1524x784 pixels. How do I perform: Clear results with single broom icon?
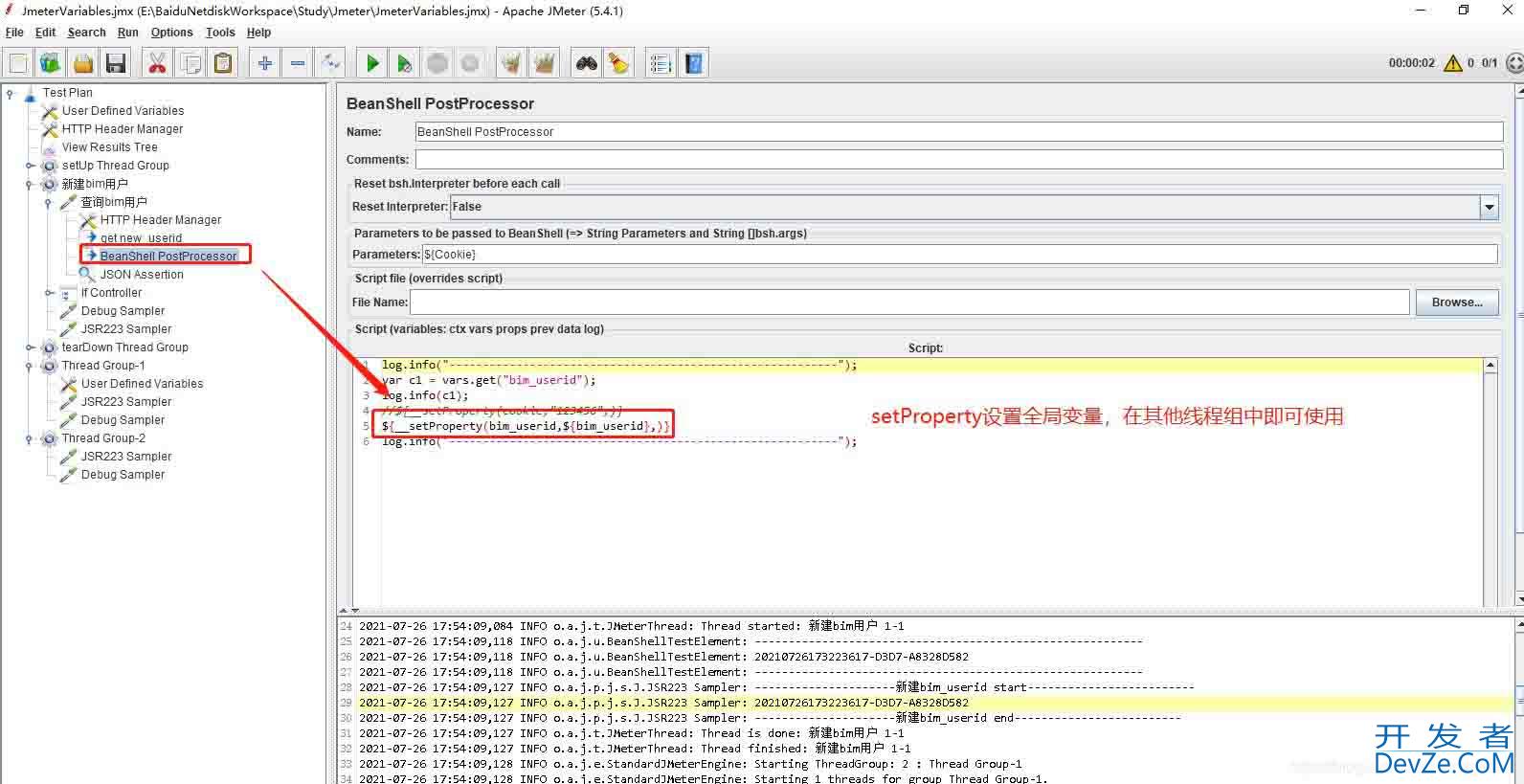click(x=512, y=63)
